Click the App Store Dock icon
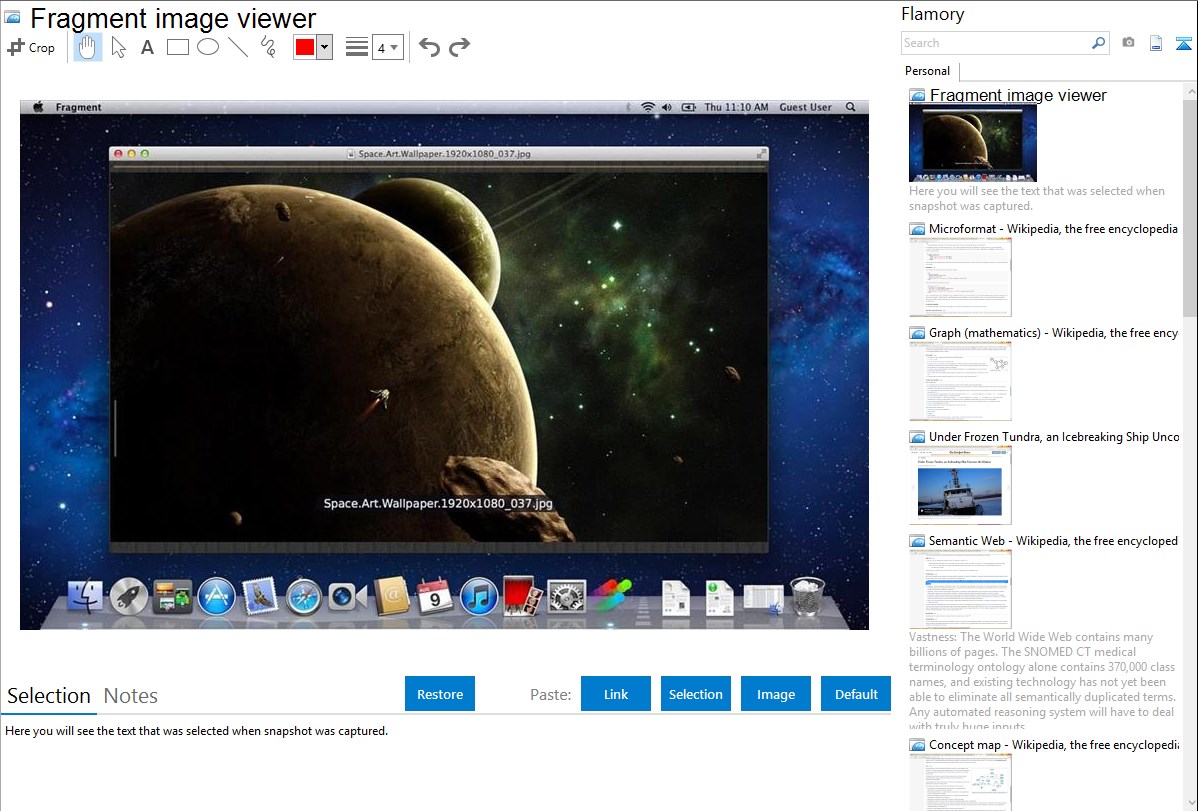This screenshot has height=811, width=1198. point(216,596)
